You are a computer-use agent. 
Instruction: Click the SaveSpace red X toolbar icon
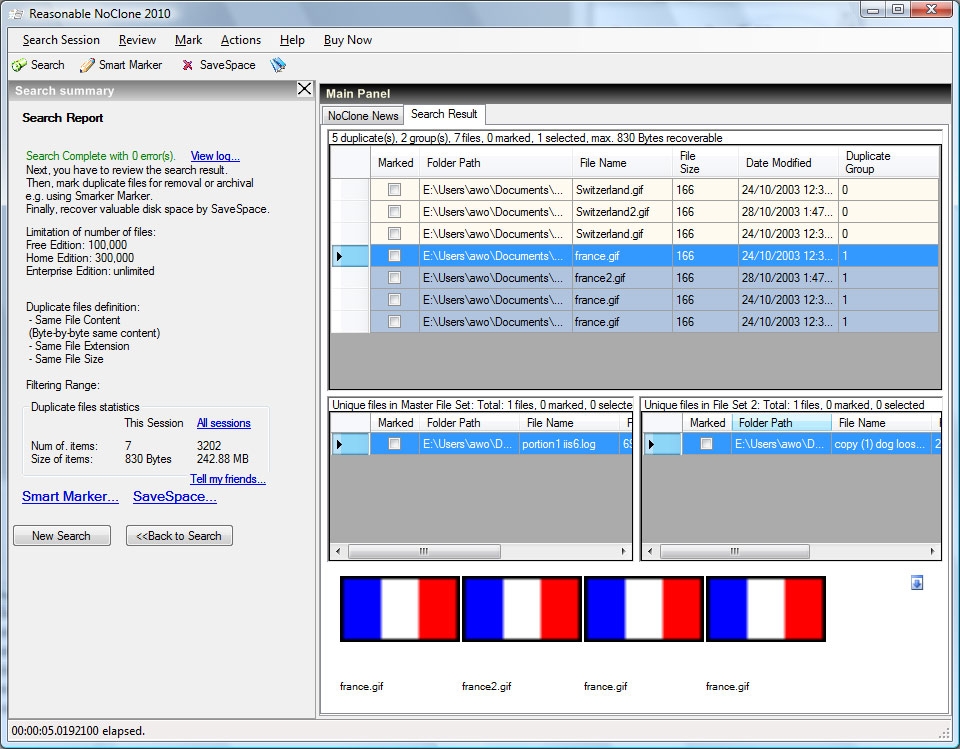(187, 65)
